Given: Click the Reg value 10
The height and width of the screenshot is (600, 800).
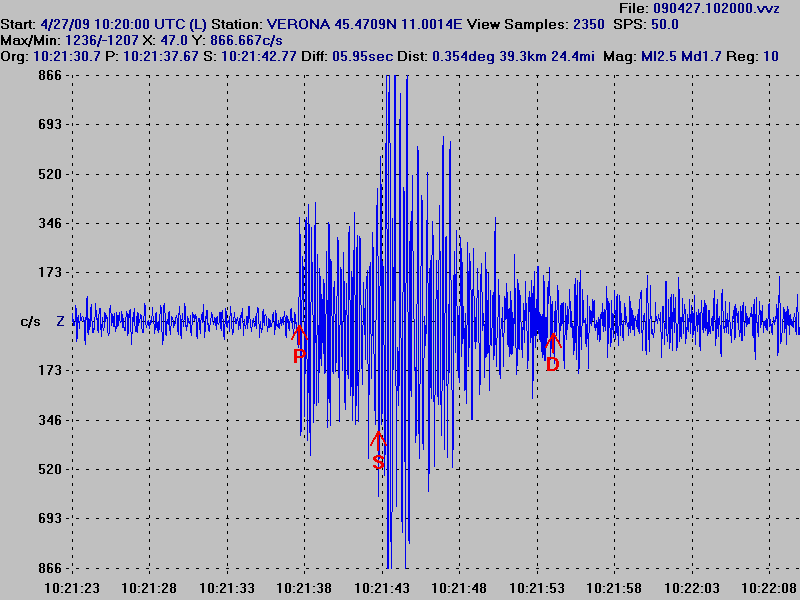Looking at the screenshot, I should 771,56.
